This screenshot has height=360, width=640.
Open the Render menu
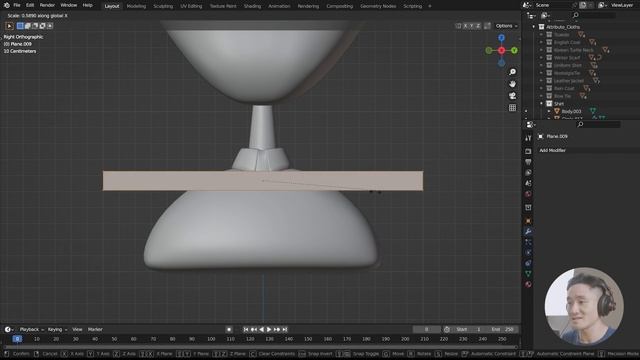(x=47, y=5)
